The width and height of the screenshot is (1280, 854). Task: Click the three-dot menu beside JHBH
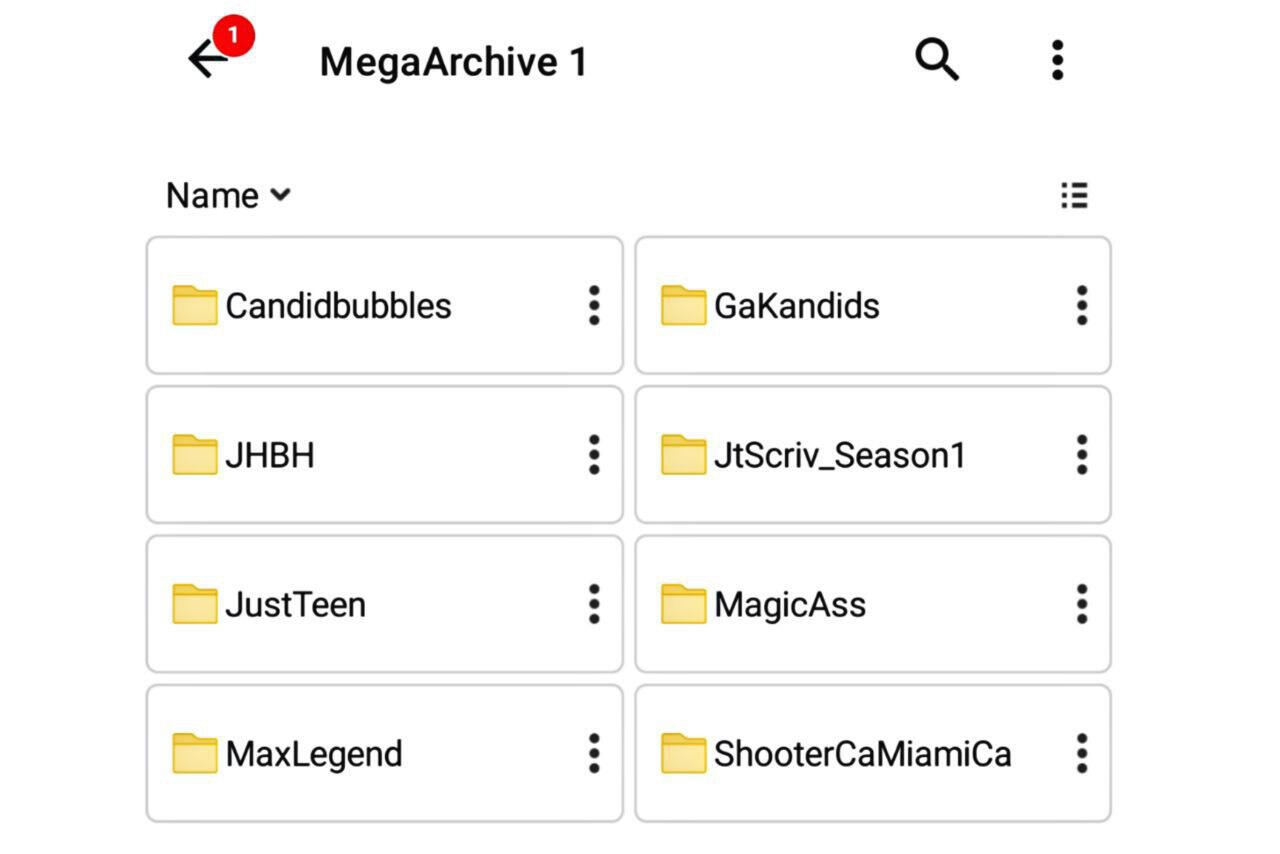(x=594, y=455)
